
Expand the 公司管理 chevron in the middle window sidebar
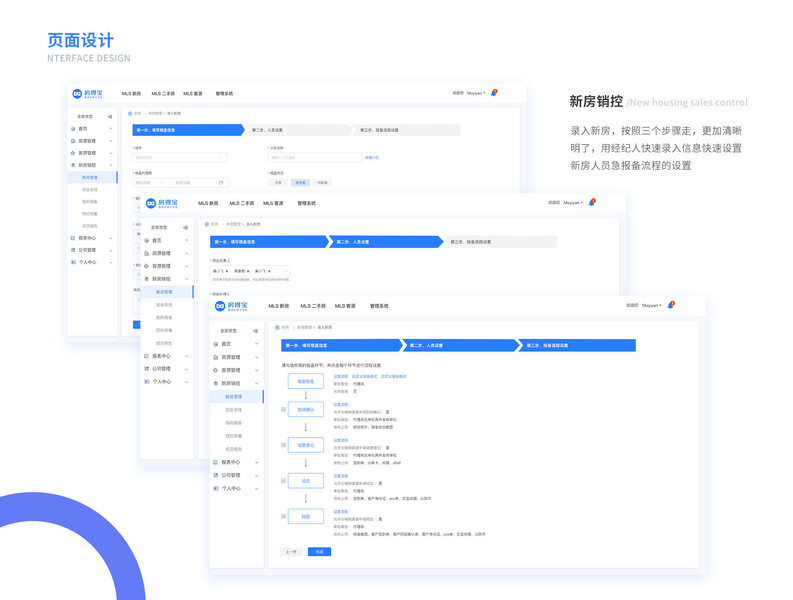tap(187, 369)
